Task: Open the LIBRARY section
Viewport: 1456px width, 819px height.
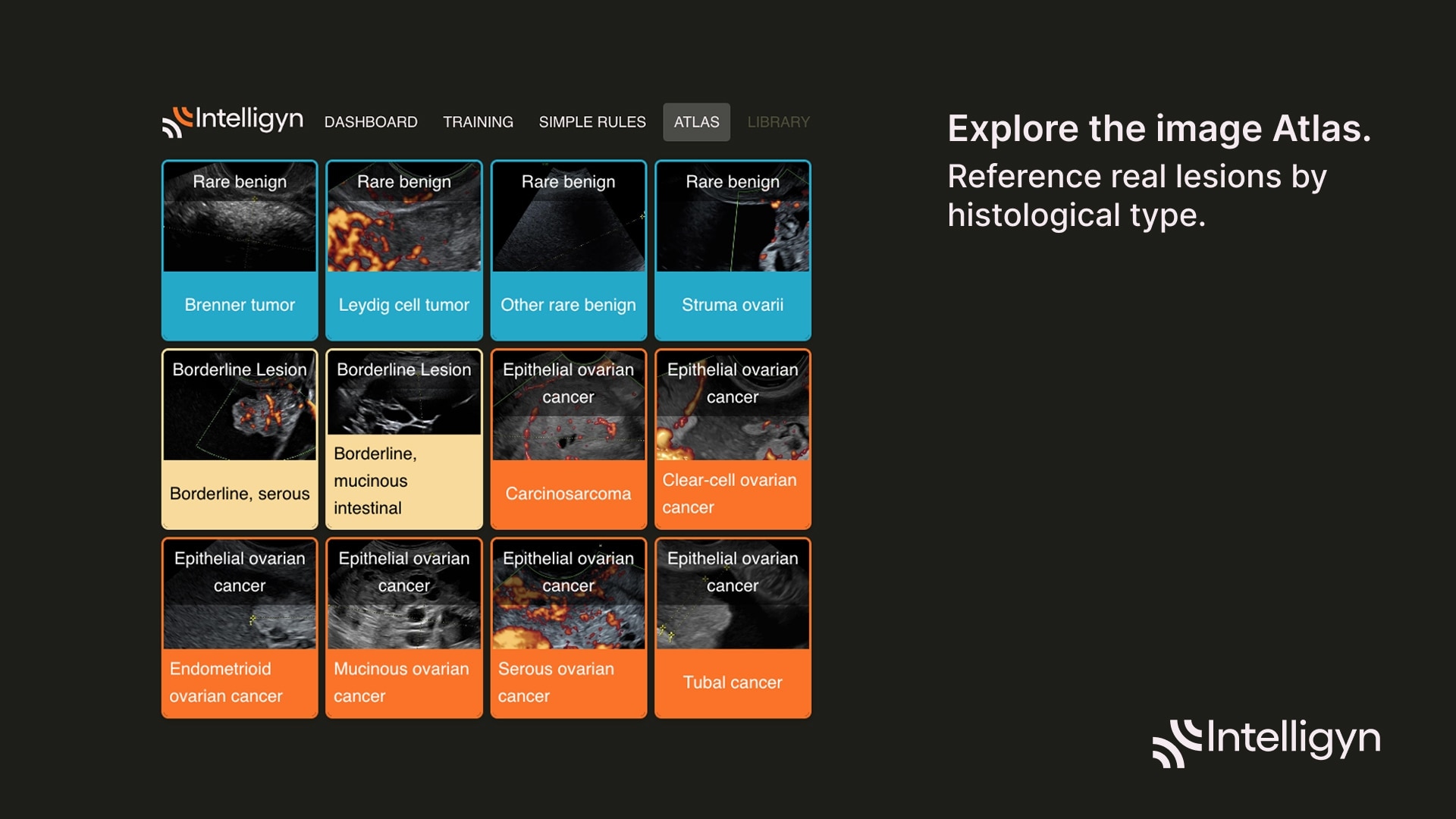Action: (x=778, y=122)
